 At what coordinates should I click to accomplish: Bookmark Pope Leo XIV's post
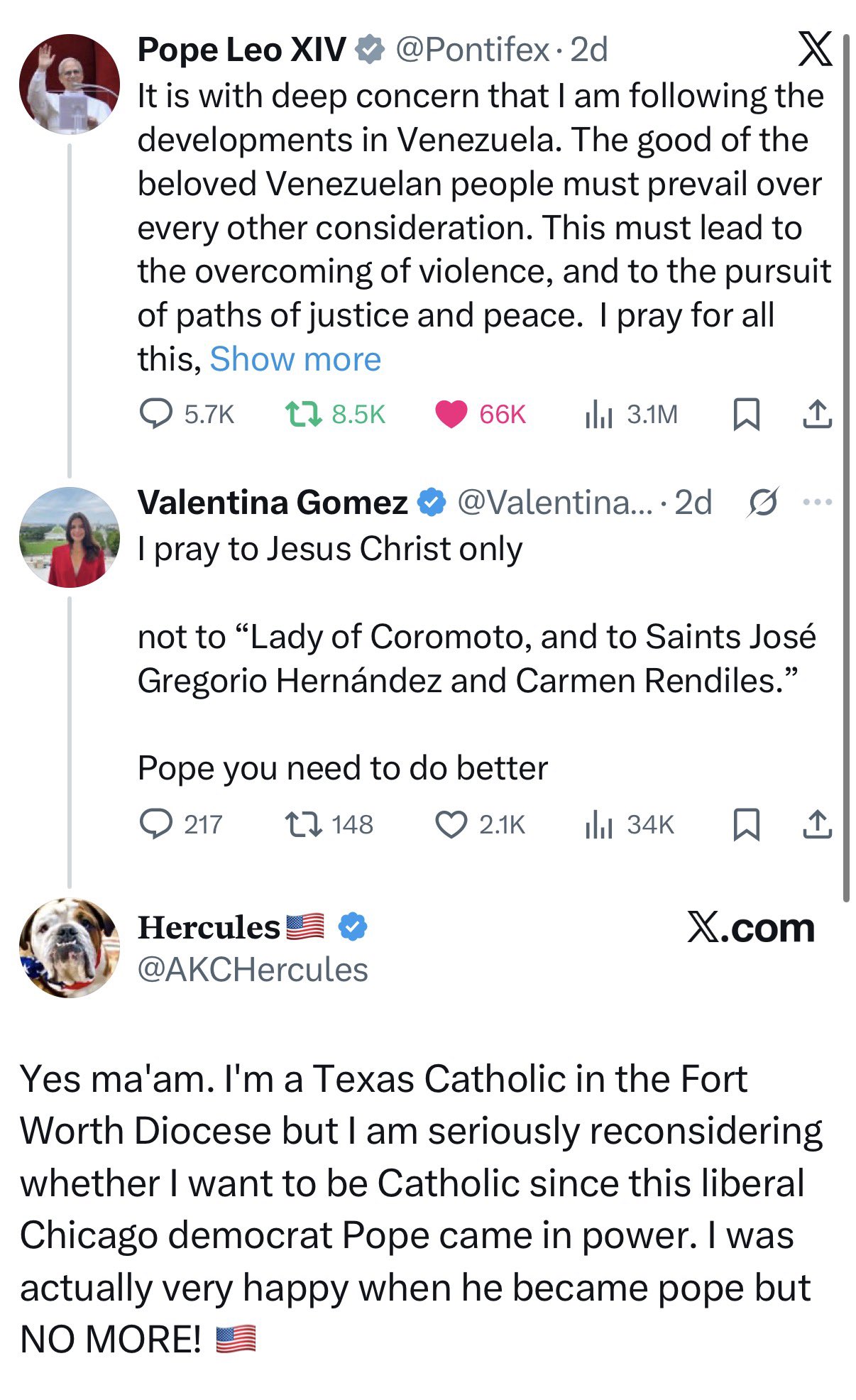745,414
